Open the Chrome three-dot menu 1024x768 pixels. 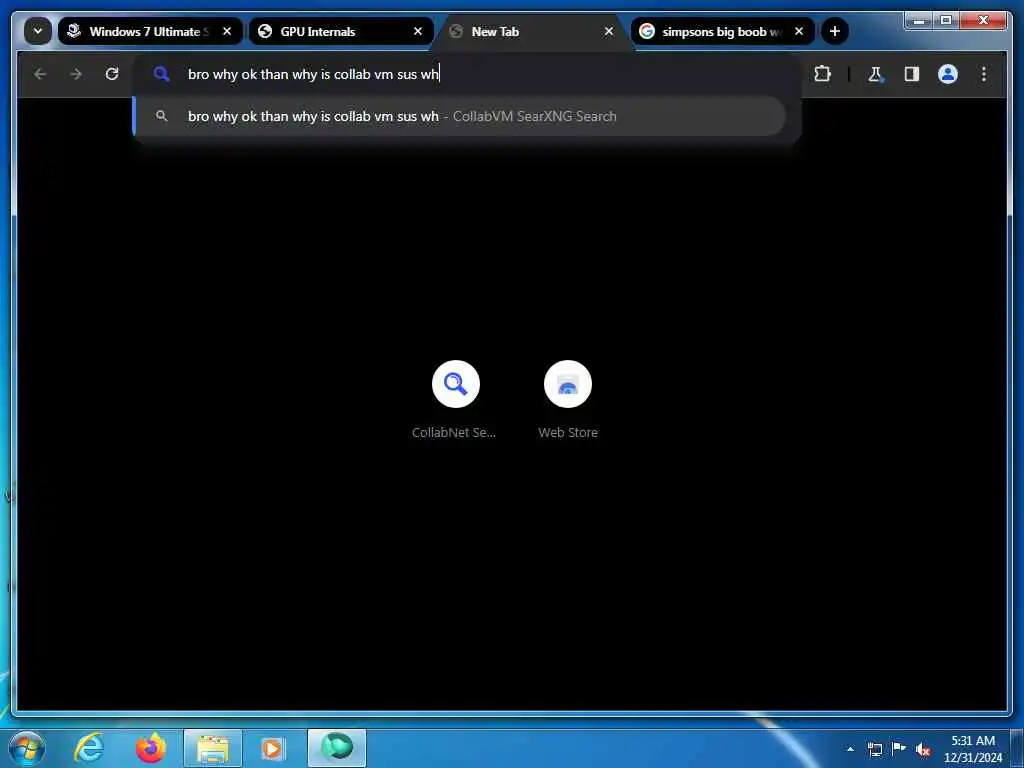[x=984, y=74]
